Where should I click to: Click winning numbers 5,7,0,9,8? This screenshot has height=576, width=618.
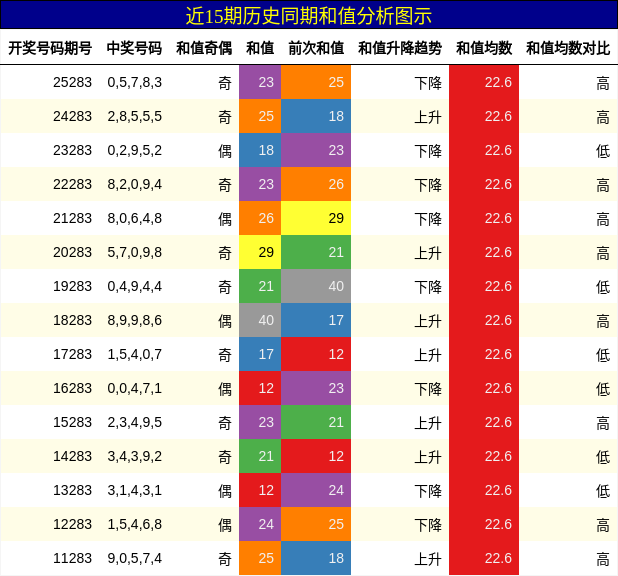click(x=134, y=252)
